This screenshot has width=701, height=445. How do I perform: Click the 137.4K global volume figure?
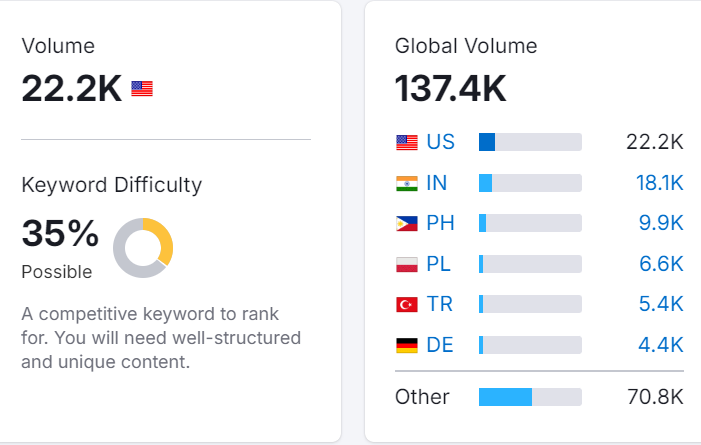point(450,88)
